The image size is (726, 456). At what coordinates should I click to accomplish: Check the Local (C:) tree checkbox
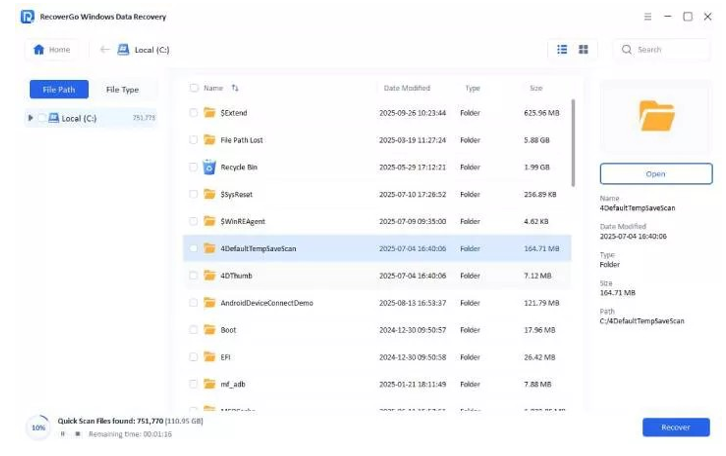42,118
